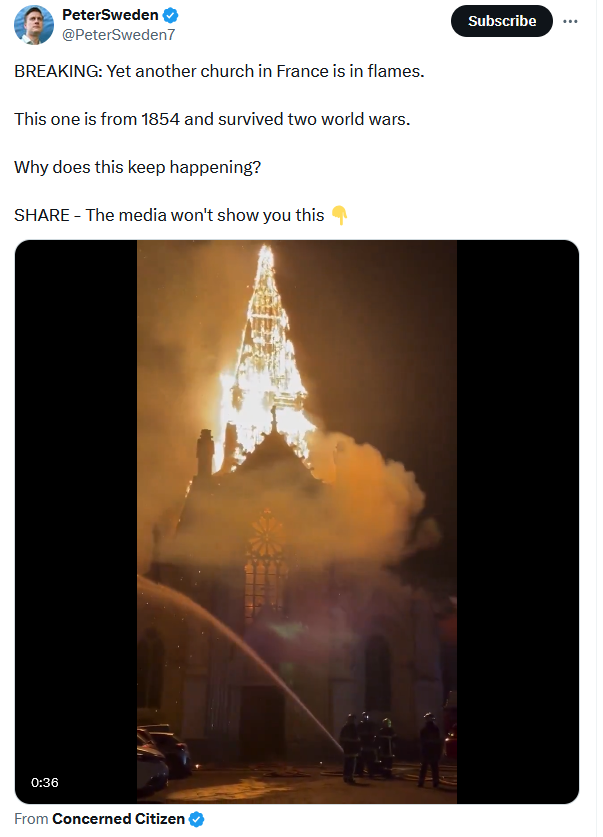The image size is (603, 837).
Task: Click the rose window of the church
Action: (266, 534)
